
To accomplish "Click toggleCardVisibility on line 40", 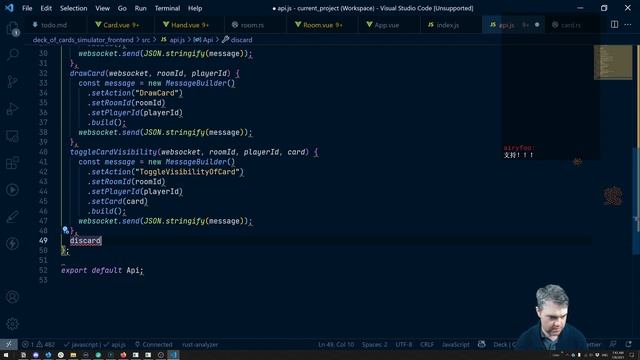I will [113, 152].
